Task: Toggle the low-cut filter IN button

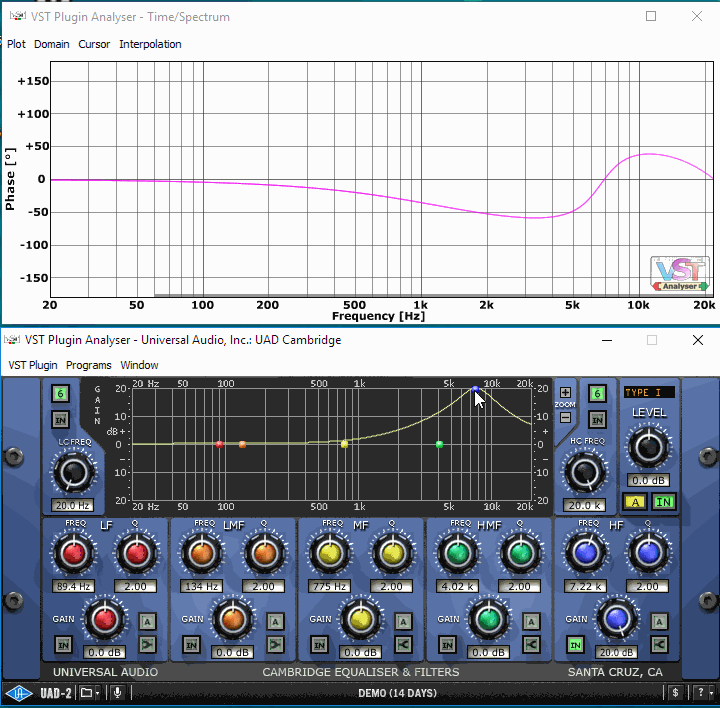Action: [61, 420]
